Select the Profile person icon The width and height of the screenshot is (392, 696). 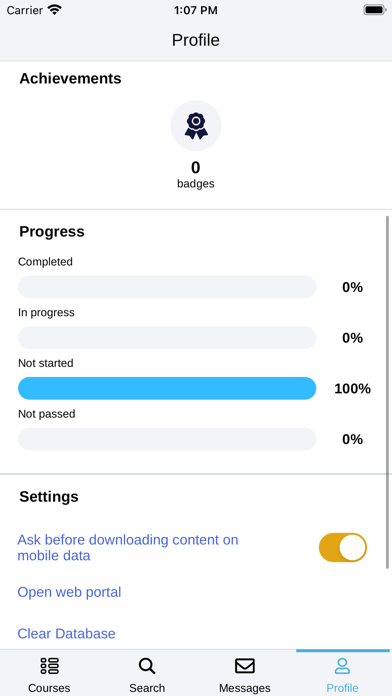coord(342,666)
